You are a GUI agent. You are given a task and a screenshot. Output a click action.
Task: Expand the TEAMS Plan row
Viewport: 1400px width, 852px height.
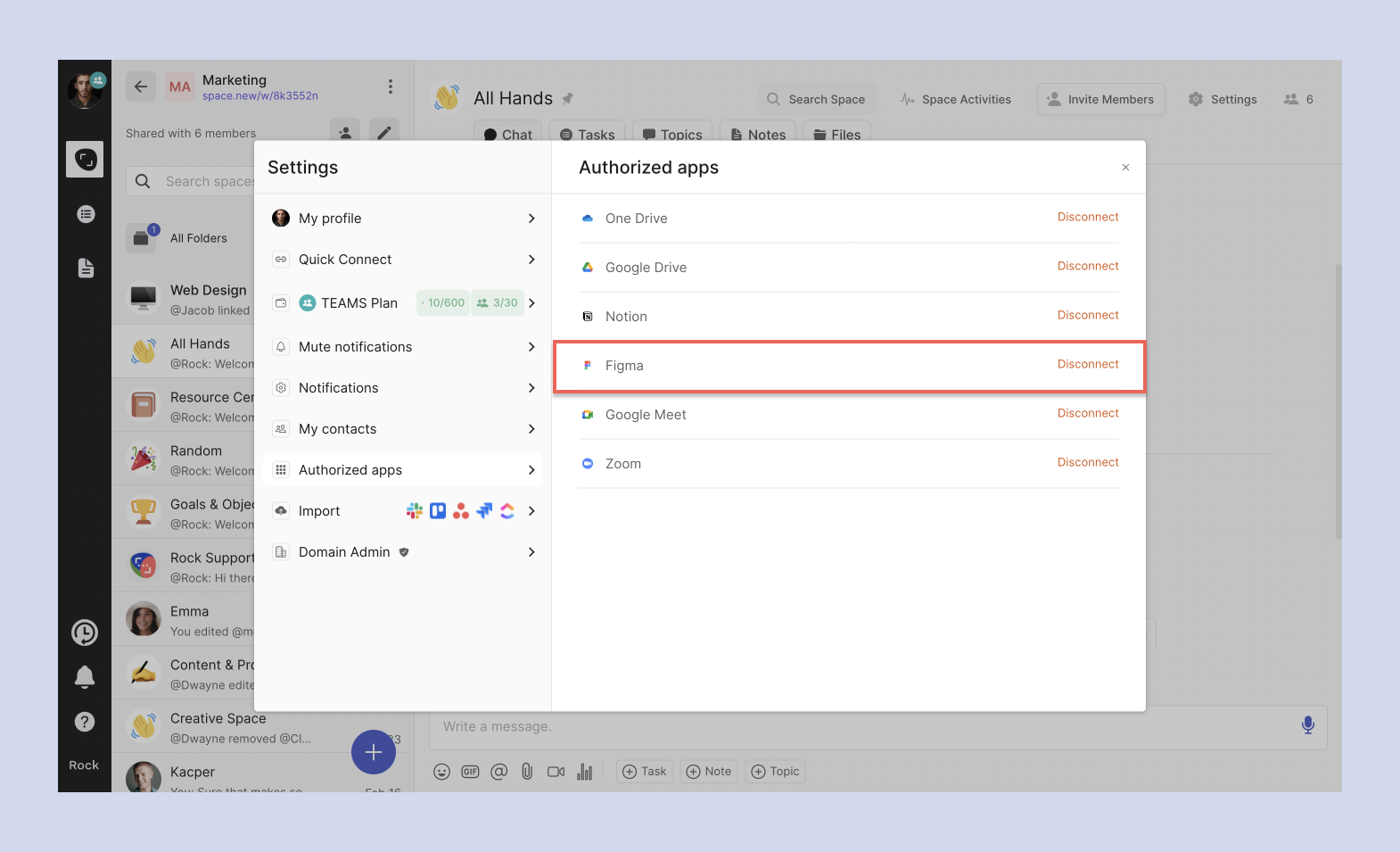tap(404, 303)
